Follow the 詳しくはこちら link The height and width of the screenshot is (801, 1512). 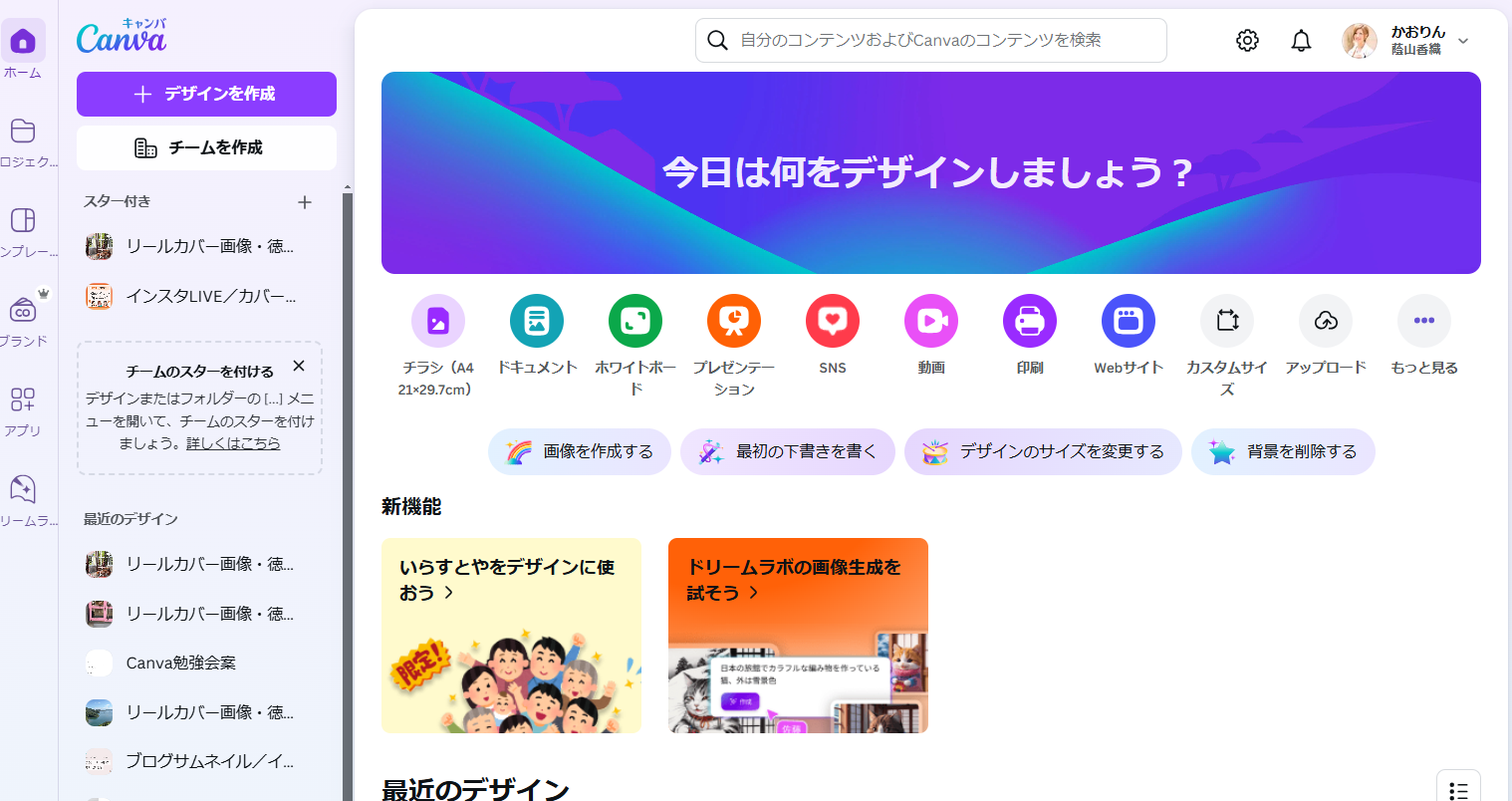(x=233, y=443)
